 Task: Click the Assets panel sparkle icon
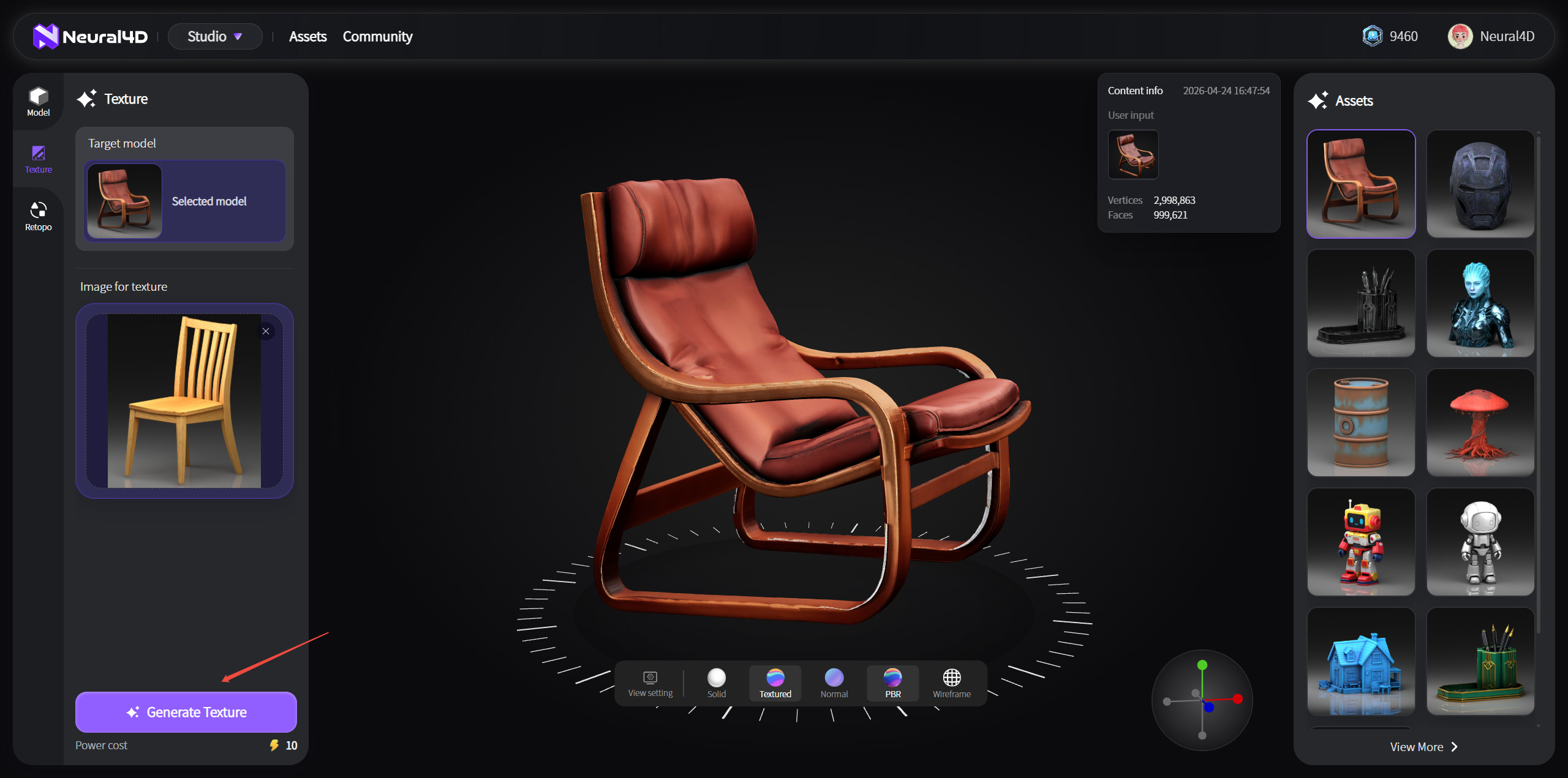tap(1318, 100)
